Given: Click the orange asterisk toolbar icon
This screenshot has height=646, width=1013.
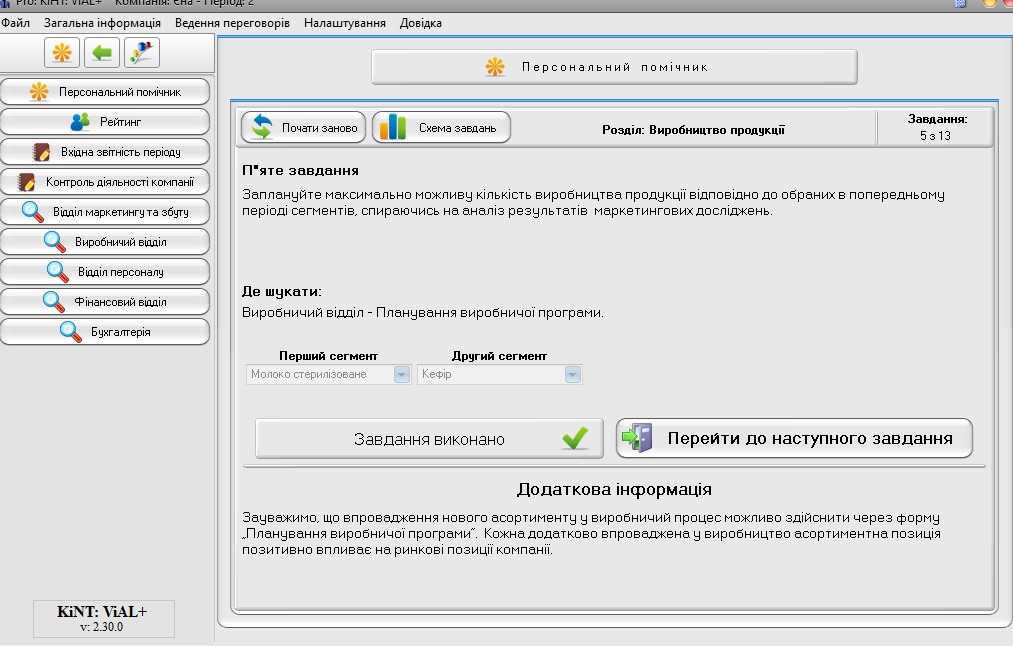Looking at the screenshot, I should 62,52.
